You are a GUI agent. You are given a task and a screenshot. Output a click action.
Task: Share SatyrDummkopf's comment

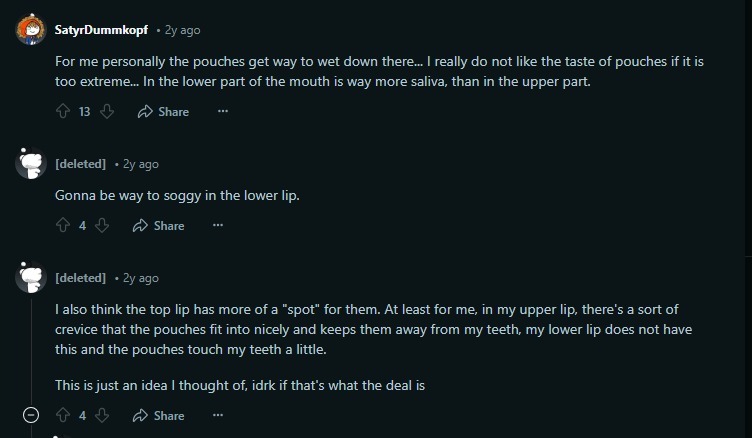[x=162, y=112]
